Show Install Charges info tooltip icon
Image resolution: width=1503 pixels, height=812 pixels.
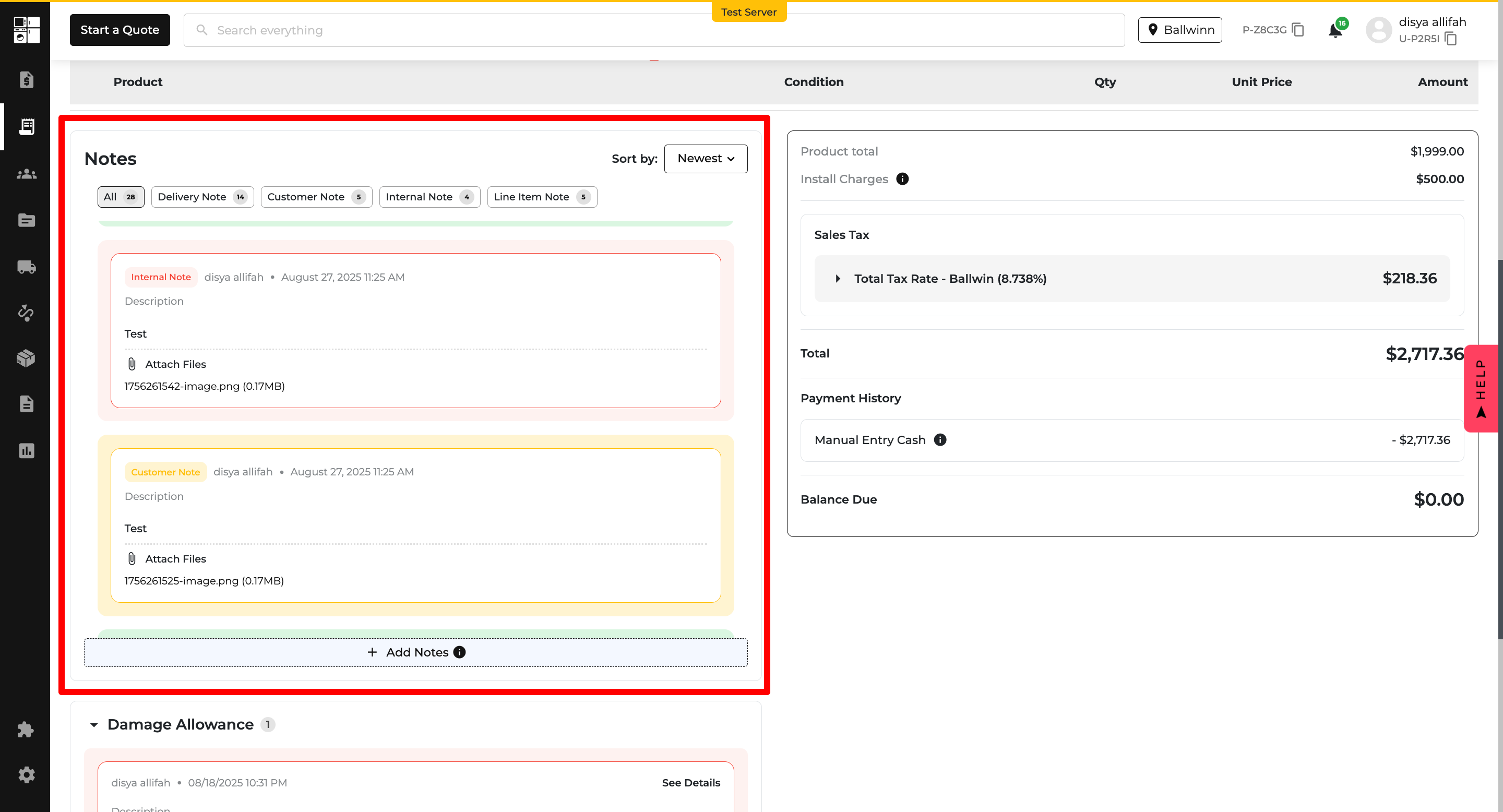click(903, 179)
